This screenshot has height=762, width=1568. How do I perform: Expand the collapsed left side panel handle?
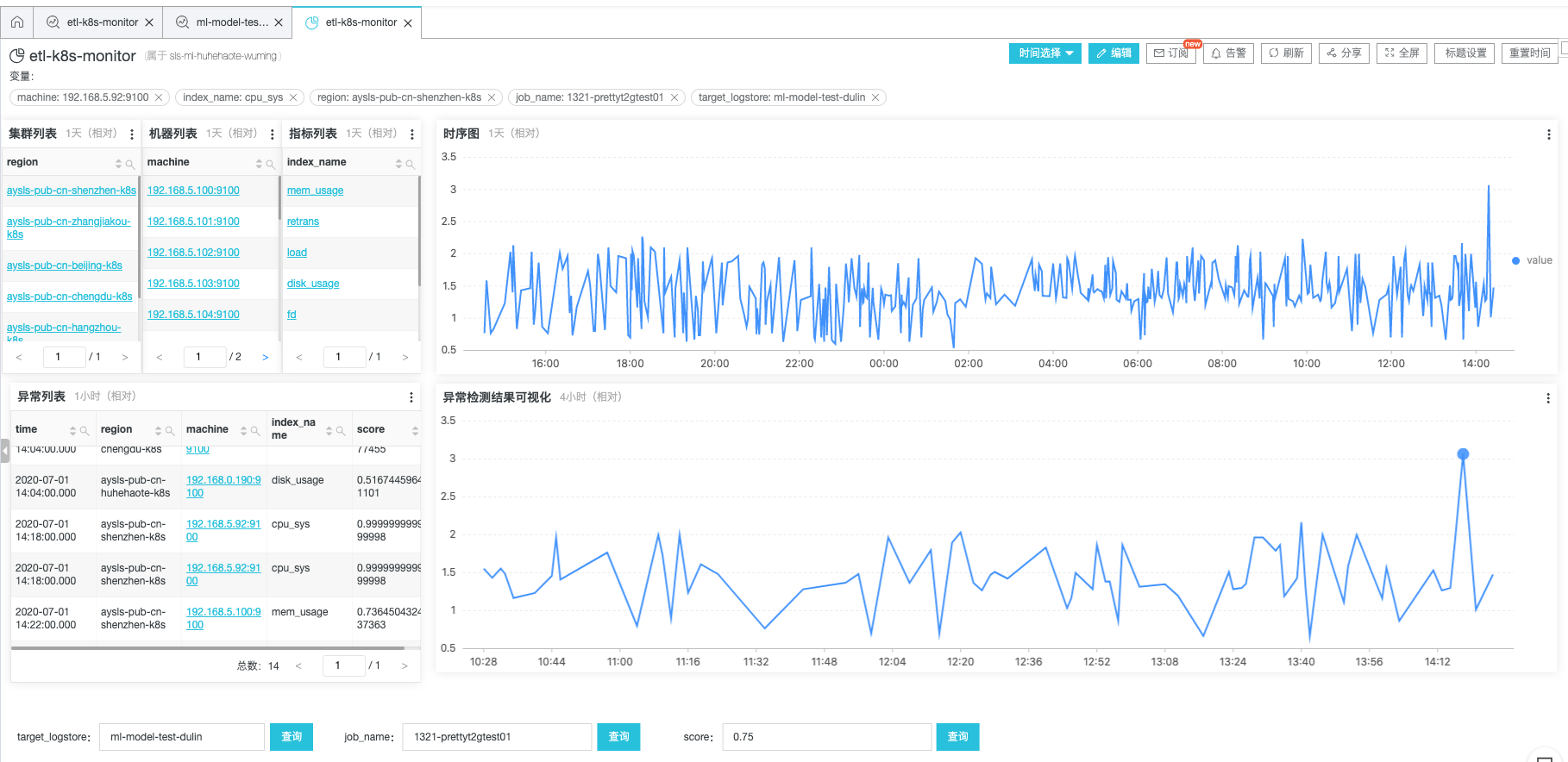[x=4, y=451]
